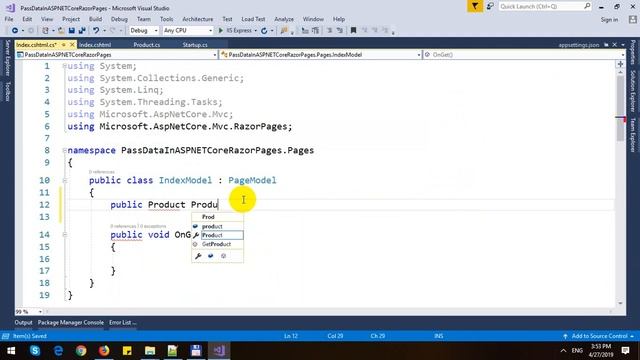This screenshot has height=360, width=640.
Task: Click the feedback icon beside Quick Launch
Action: pos(490,6)
